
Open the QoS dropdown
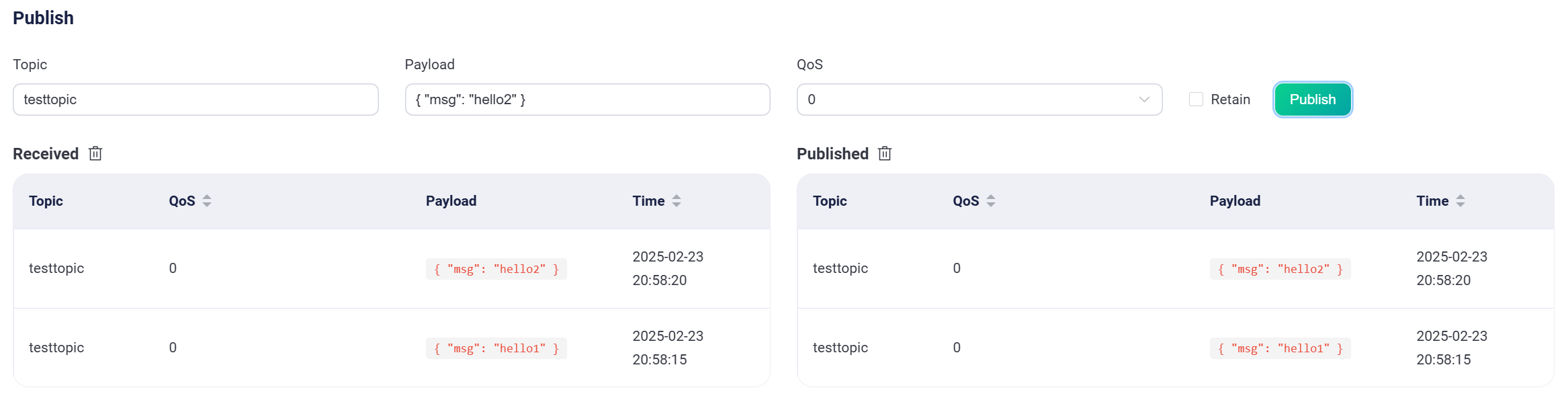pyautogui.click(x=979, y=100)
